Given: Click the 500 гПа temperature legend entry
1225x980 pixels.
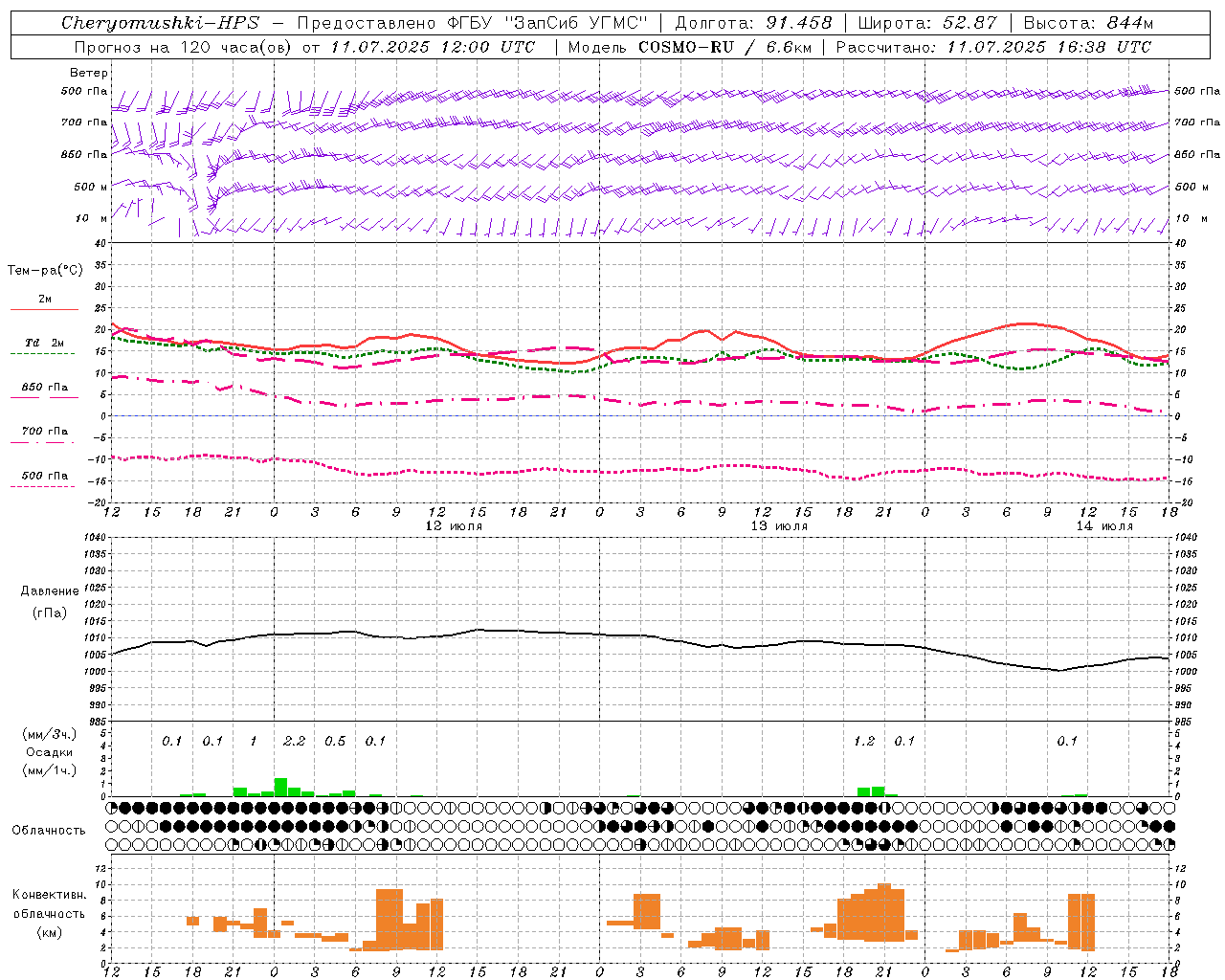Looking at the screenshot, I should point(45,476).
